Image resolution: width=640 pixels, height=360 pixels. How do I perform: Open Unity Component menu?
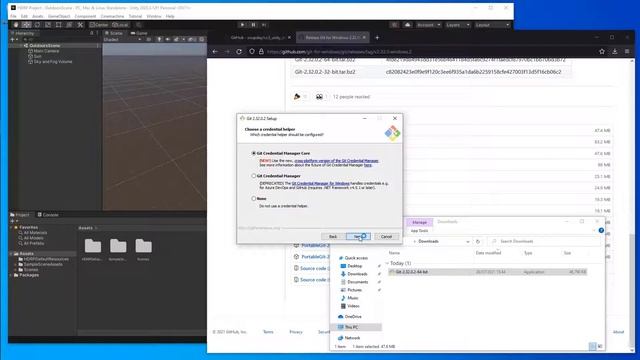coord(85,16)
